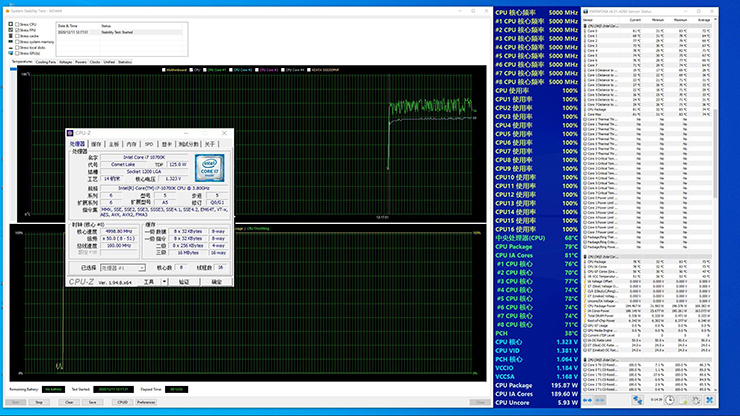Click the GPU monitor icon
The image size is (740, 416).
click(11, 53)
